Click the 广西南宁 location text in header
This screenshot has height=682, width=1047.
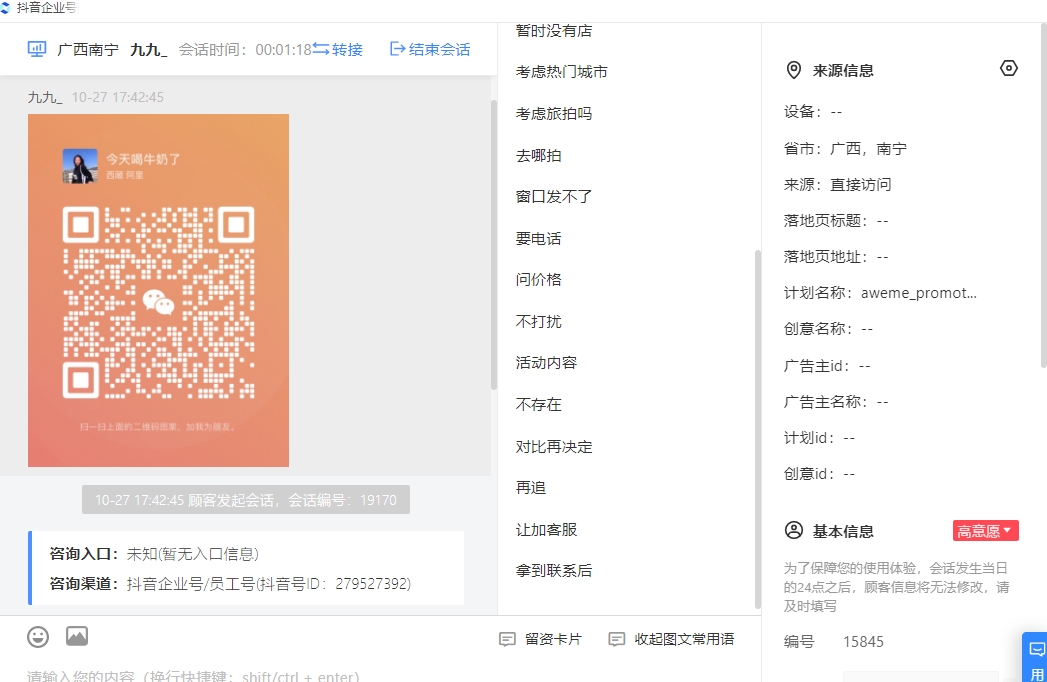(x=88, y=49)
